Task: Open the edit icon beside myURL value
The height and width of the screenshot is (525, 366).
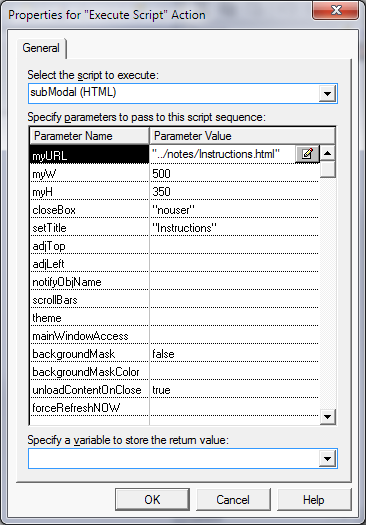Action: coord(307,154)
